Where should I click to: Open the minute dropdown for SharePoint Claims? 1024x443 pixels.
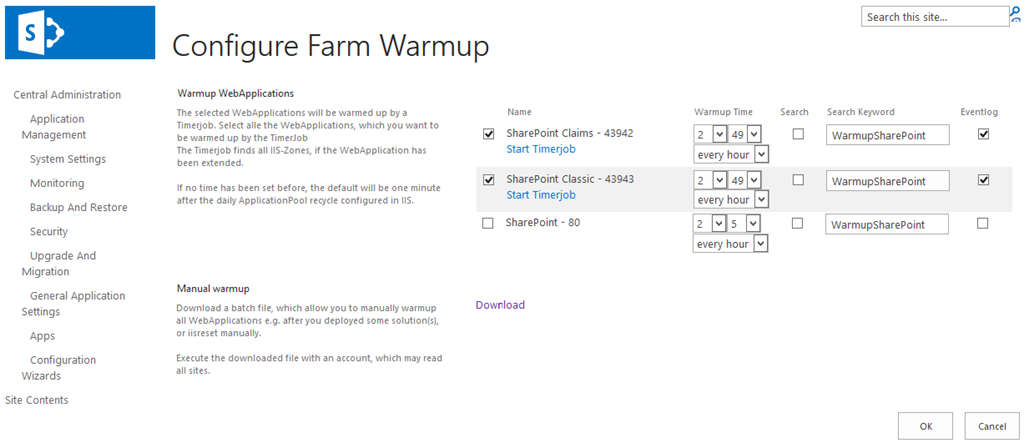[745, 135]
